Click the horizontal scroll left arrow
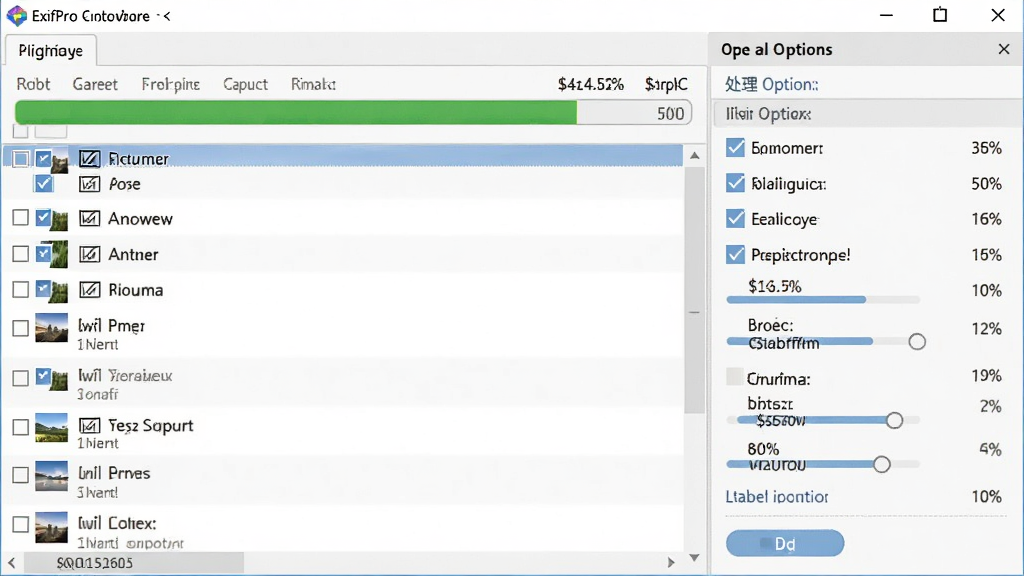1024x576 pixels. (11, 562)
